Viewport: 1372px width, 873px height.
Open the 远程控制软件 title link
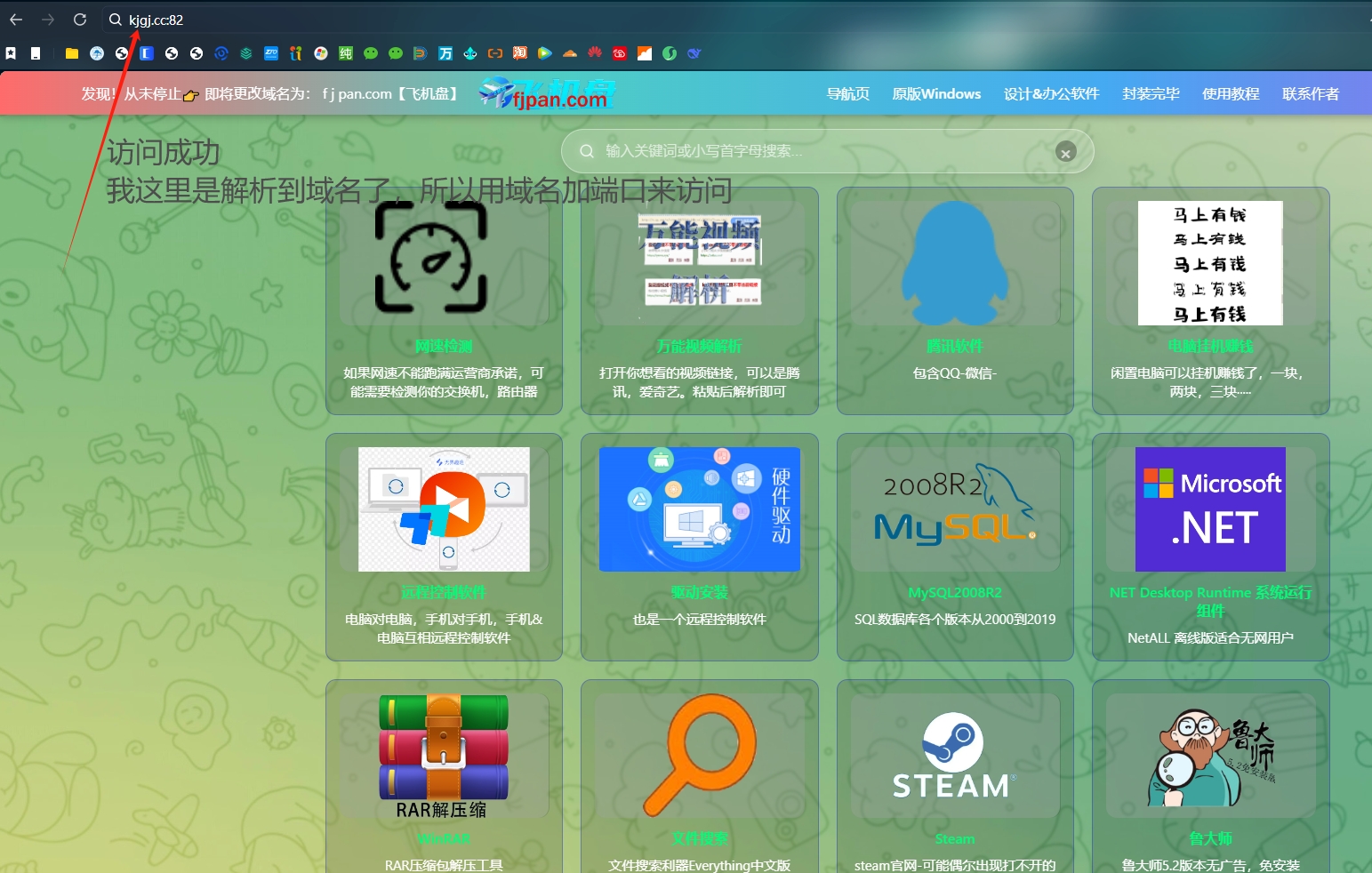444,592
